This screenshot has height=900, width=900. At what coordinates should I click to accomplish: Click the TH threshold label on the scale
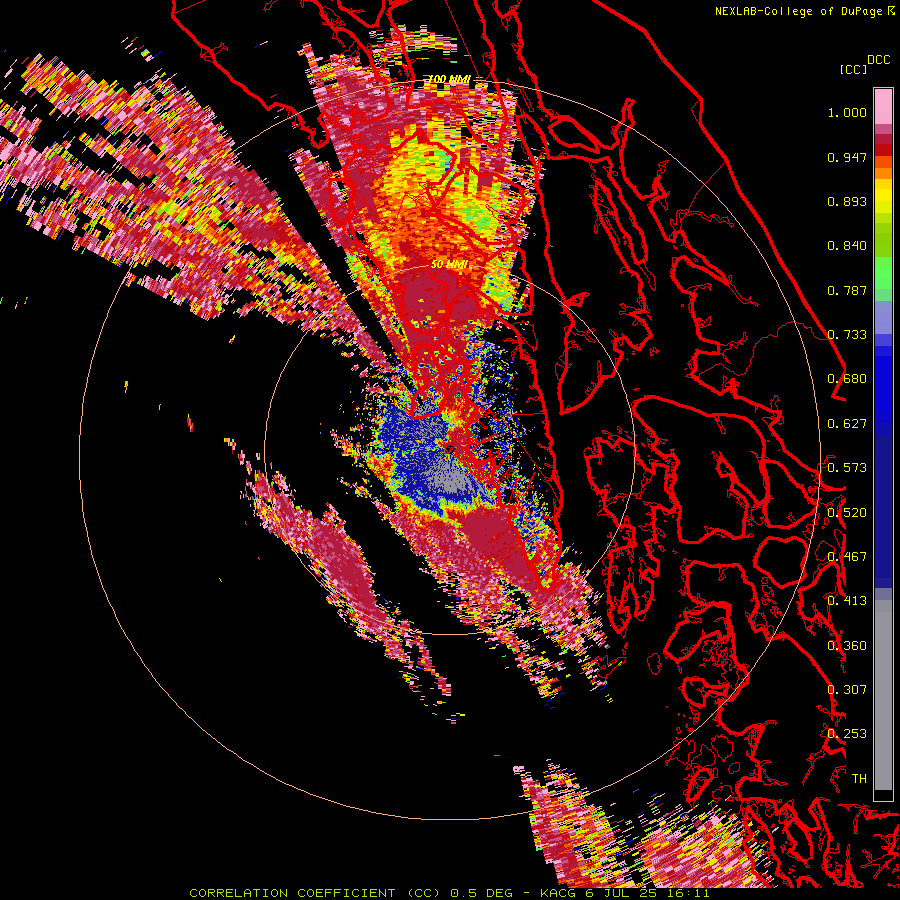click(x=859, y=779)
